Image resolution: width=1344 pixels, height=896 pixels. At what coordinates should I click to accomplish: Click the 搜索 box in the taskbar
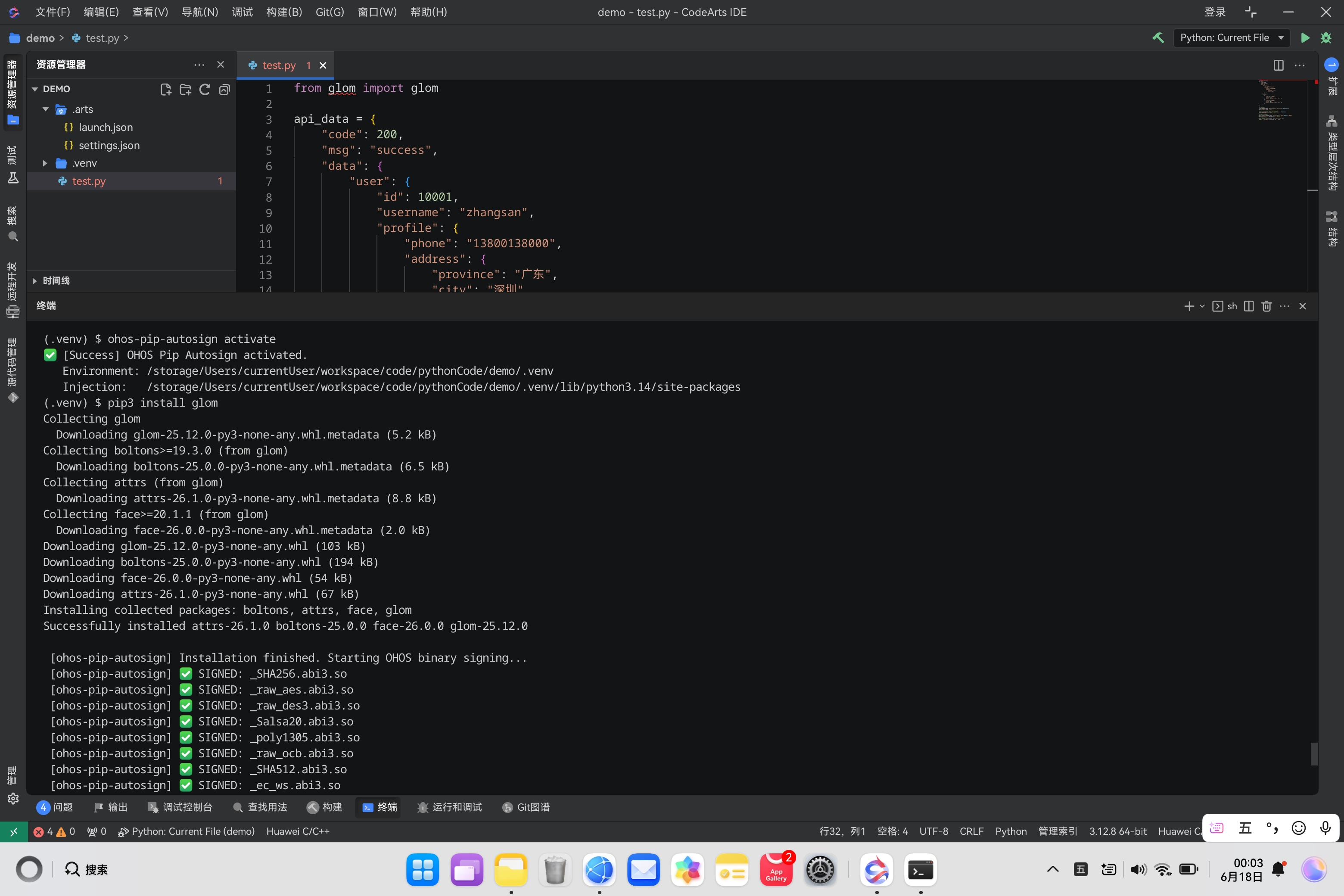pyautogui.click(x=87, y=870)
